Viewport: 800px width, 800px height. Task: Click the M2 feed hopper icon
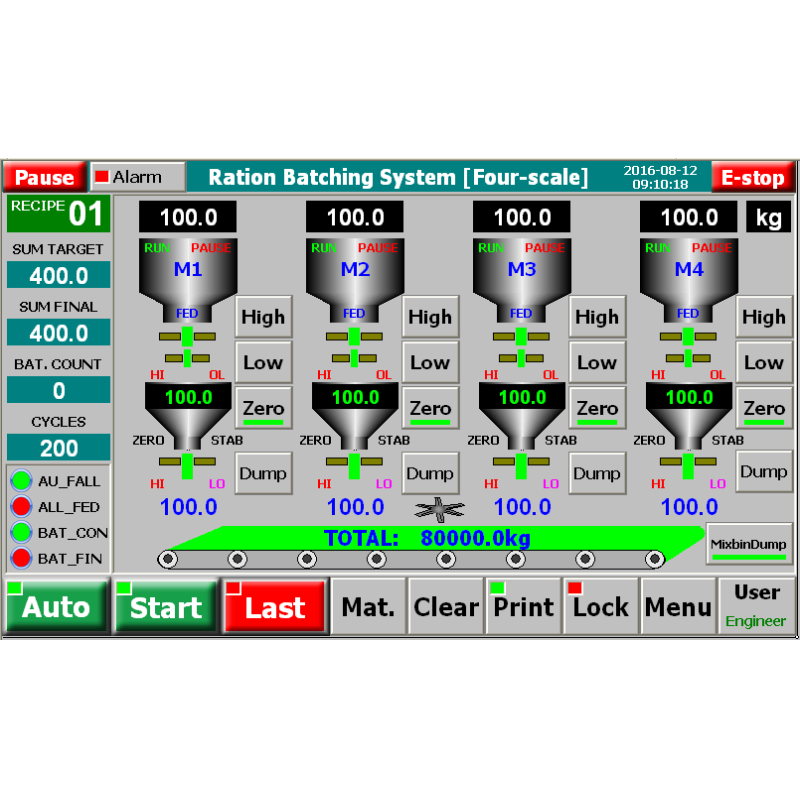355,280
